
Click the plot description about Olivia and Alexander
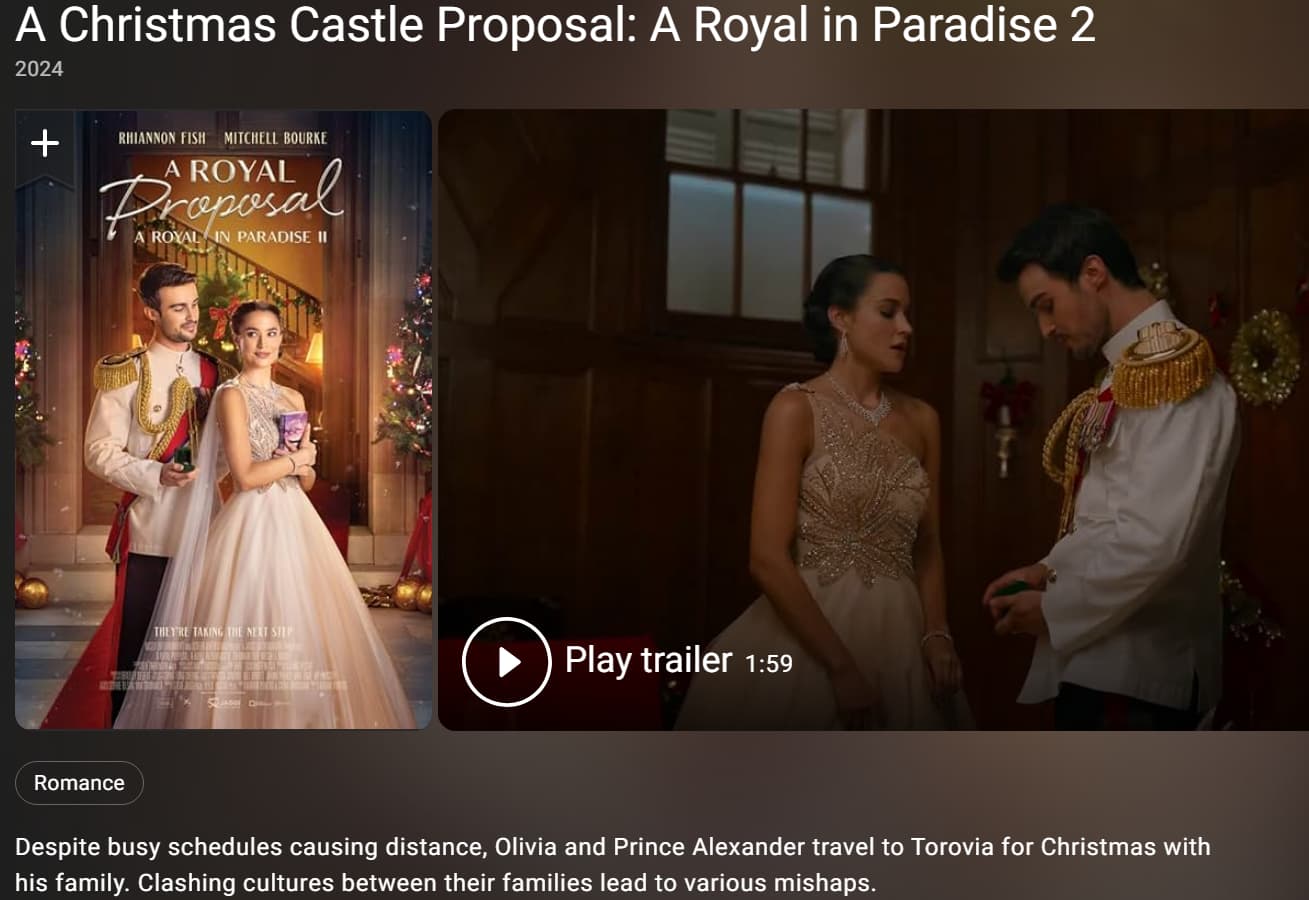(x=613, y=865)
